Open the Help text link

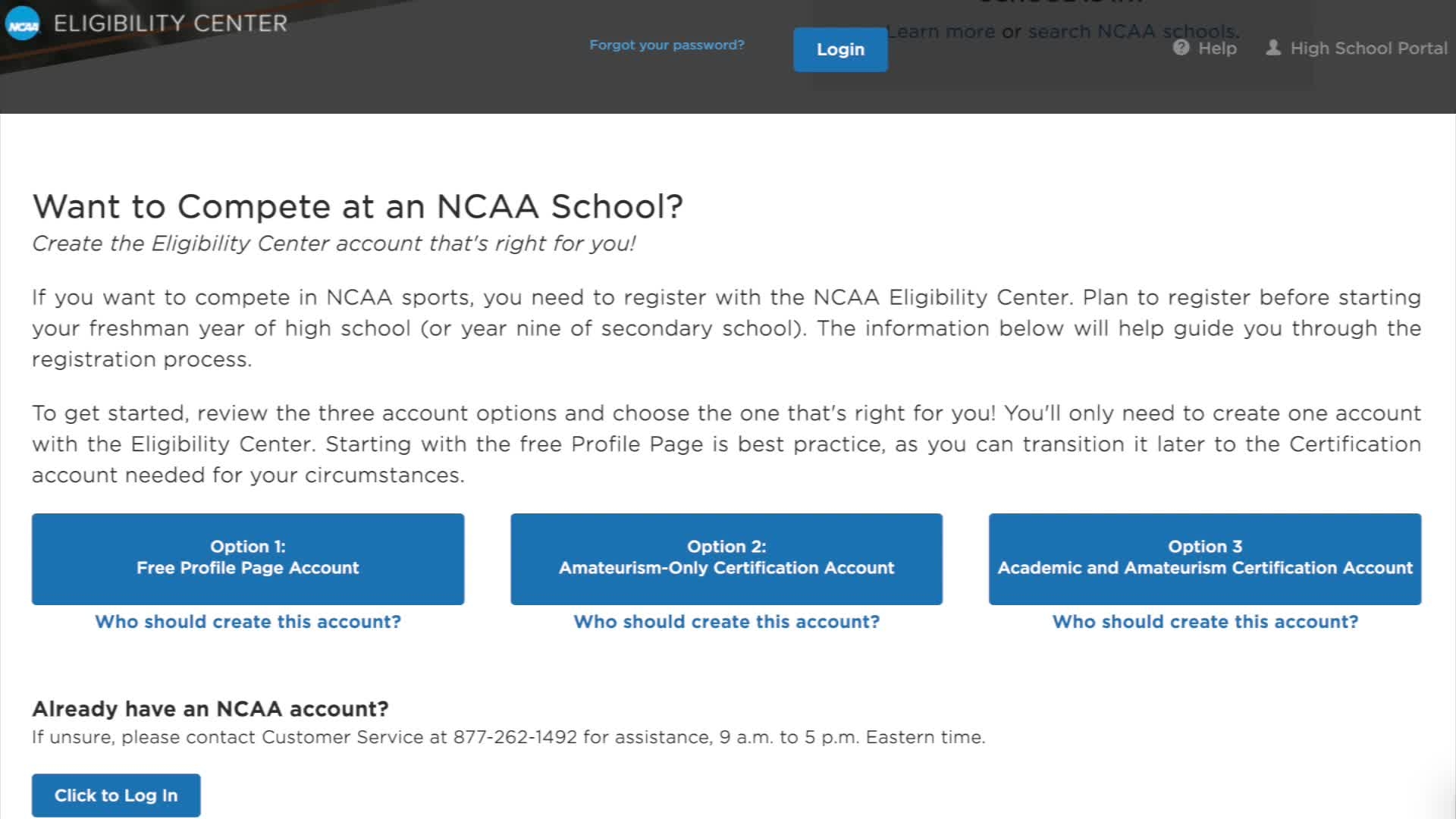click(1217, 49)
